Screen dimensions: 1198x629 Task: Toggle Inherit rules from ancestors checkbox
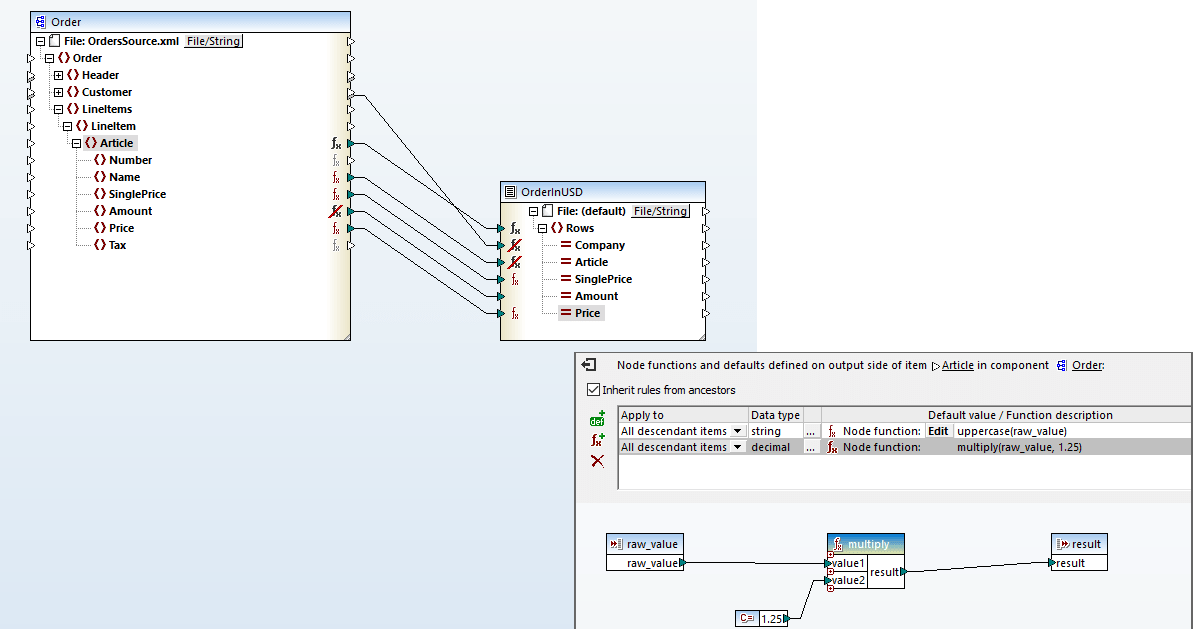[593, 390]
